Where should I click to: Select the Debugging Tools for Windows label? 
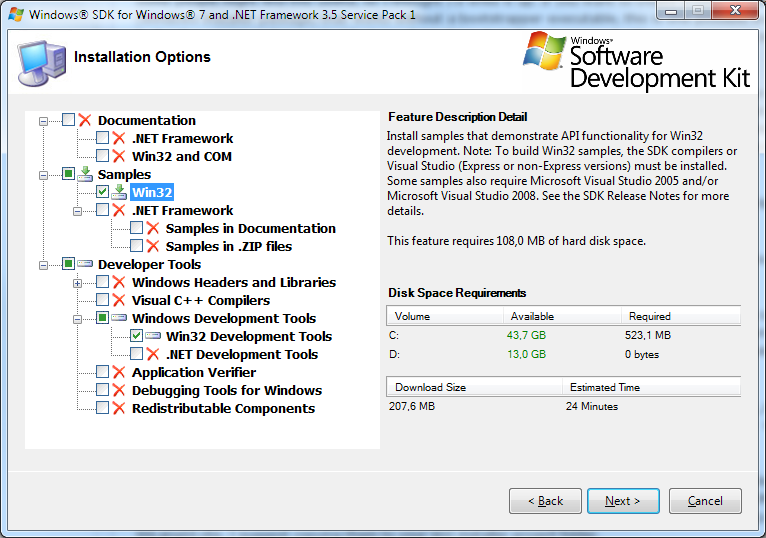[227, 390]
